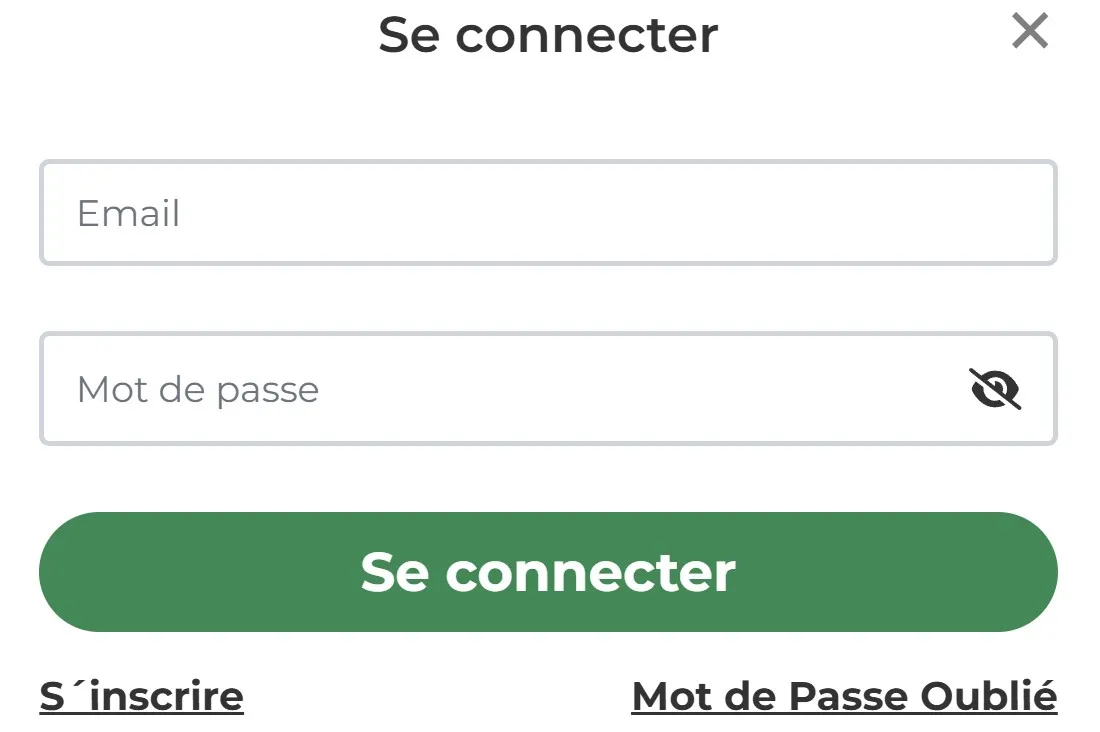This screenshot has height=732, width=1100.
Task: Submit the login form via Se connecter
Action: coord(548,572)
